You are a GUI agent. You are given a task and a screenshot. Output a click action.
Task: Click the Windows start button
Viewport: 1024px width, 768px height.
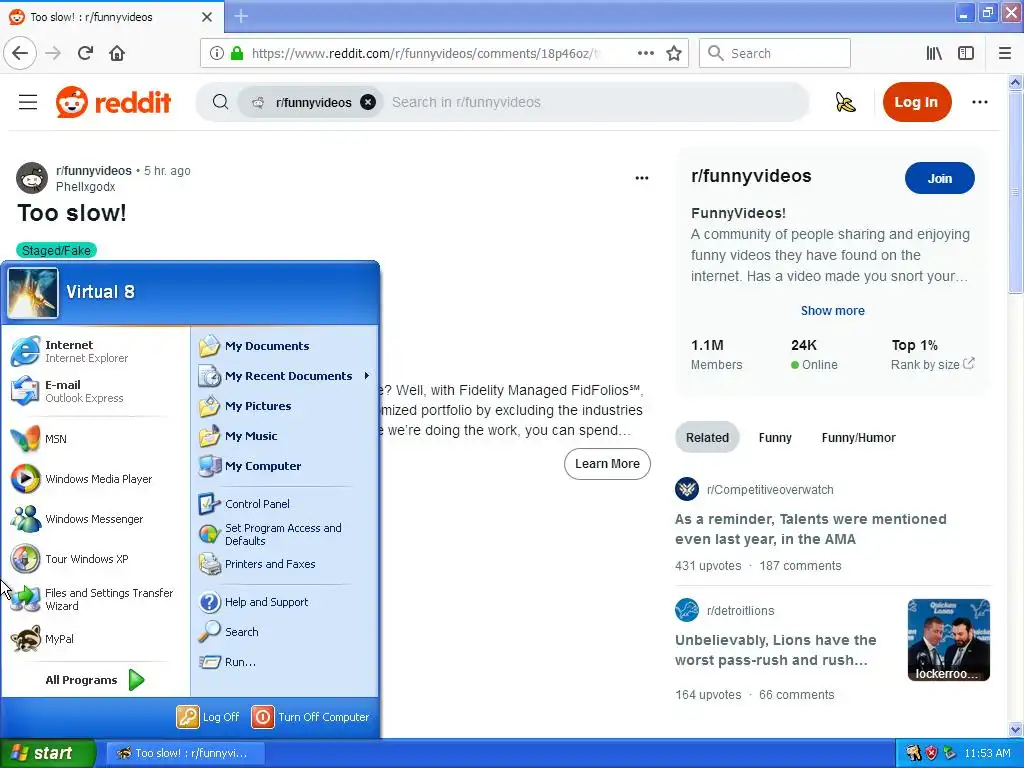[x=48, y=753]
